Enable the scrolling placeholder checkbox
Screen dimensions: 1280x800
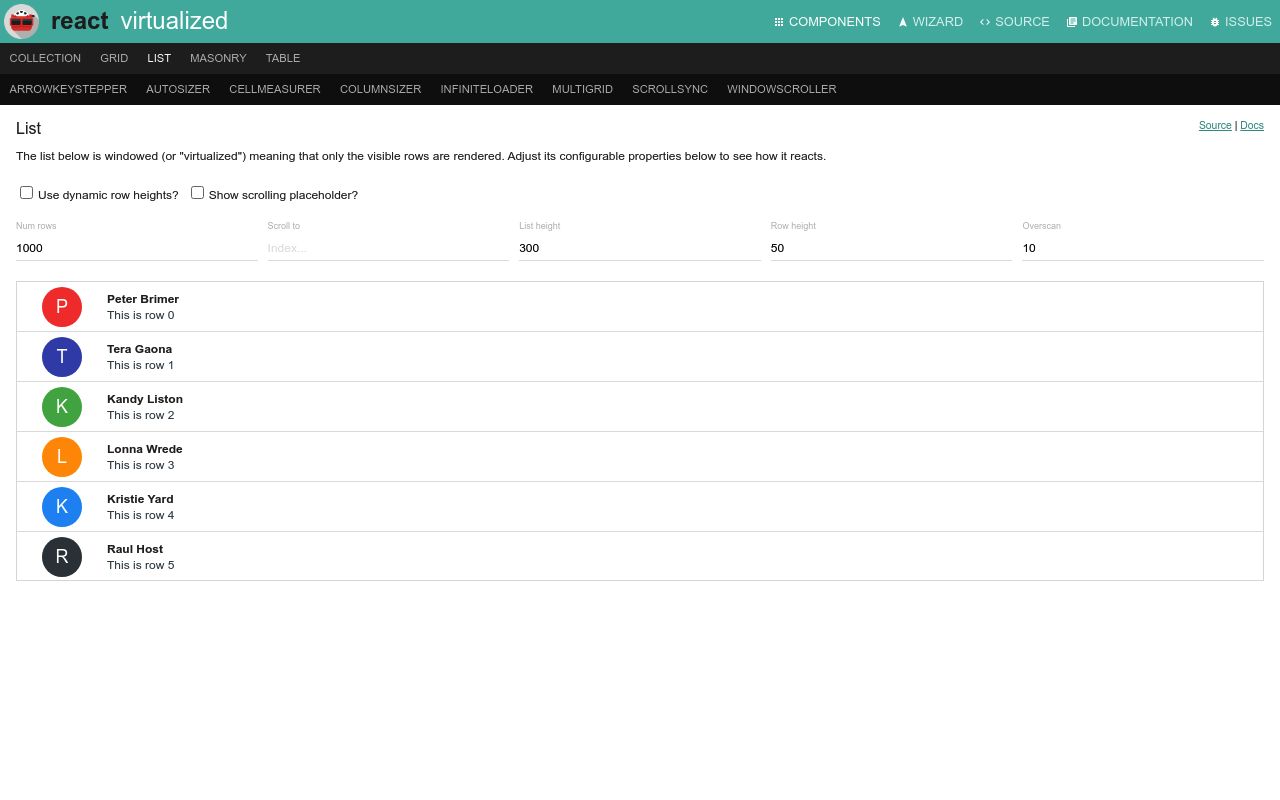click(197, 192)
